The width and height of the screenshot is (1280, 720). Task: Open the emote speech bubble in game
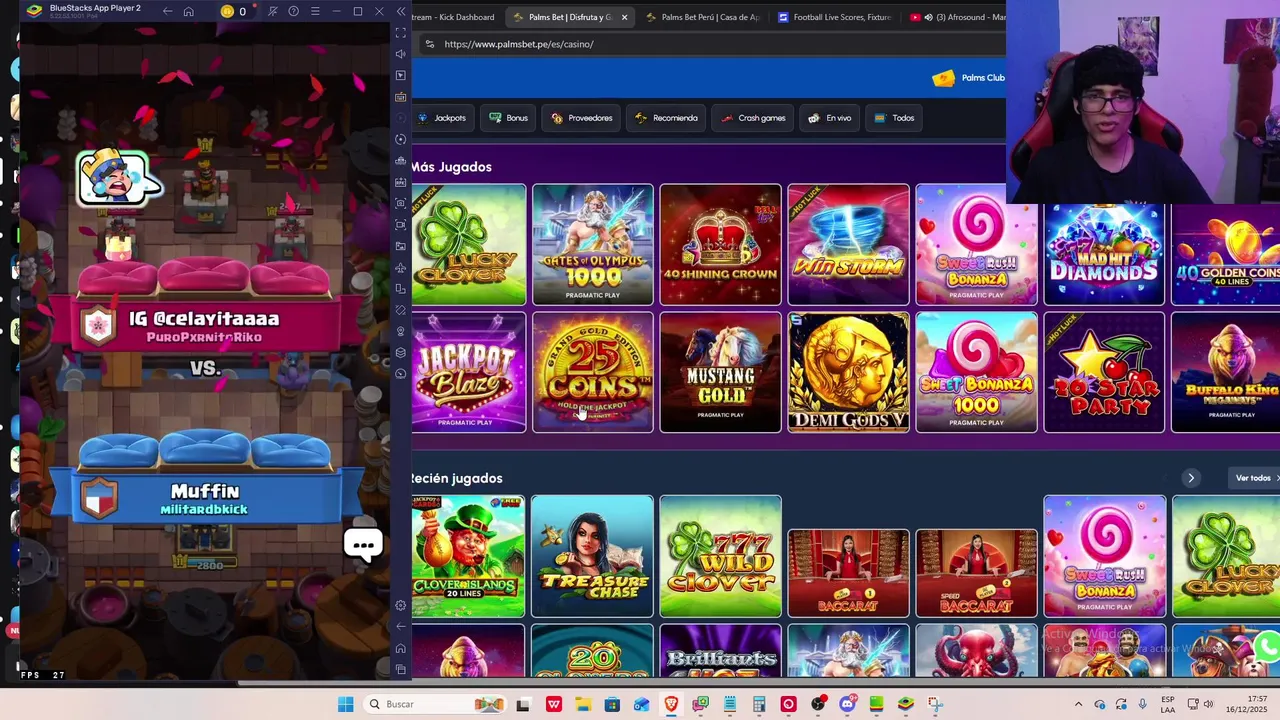(x=363, y=545)
